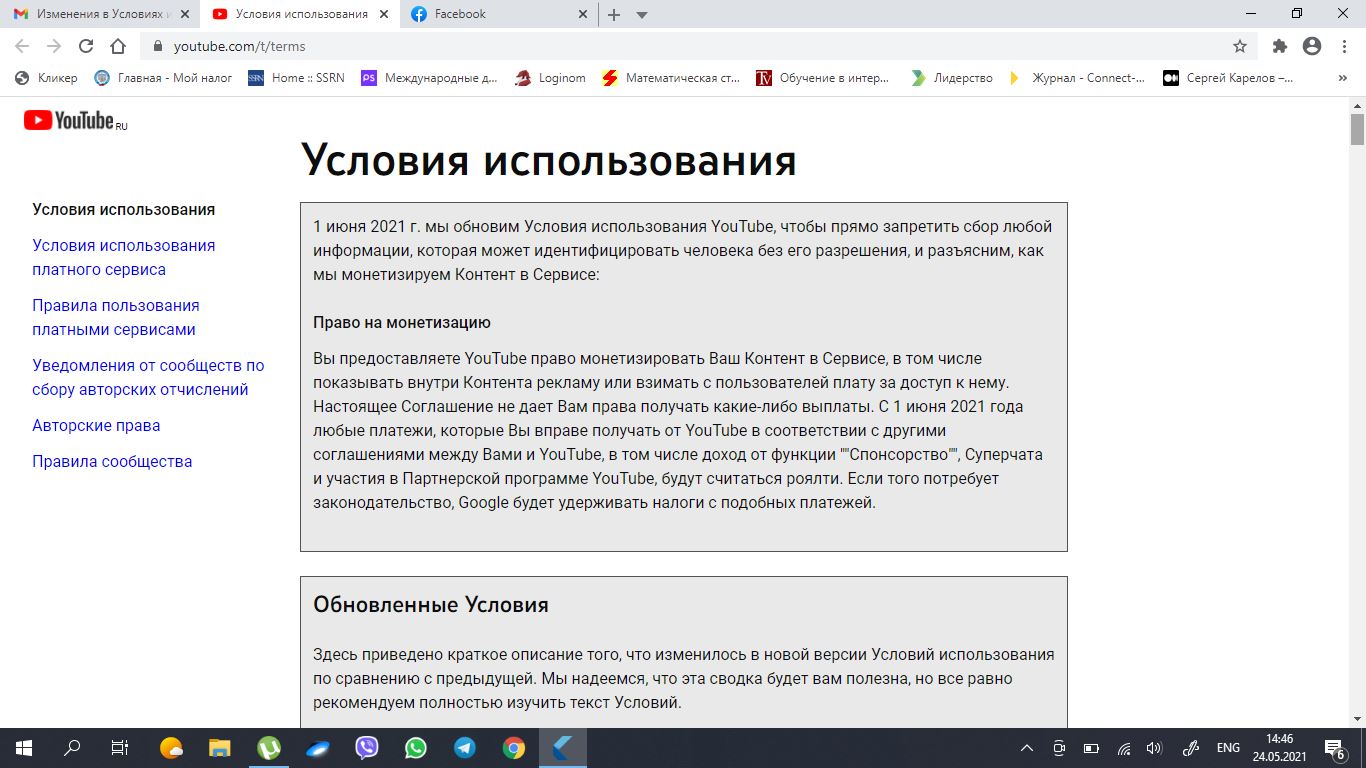Open Windows taskbar search
This screenshot has height=768, width=1366.
[72, 748]
